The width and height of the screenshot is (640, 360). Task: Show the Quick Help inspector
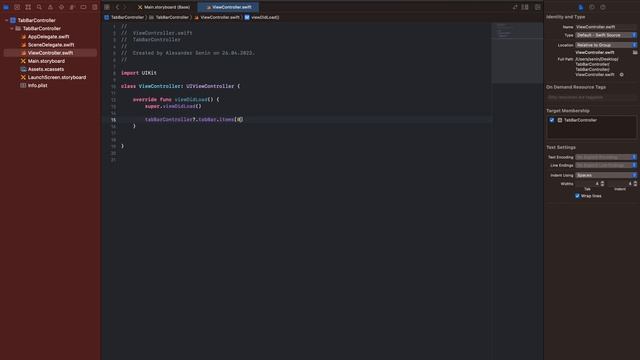[603, 7]
